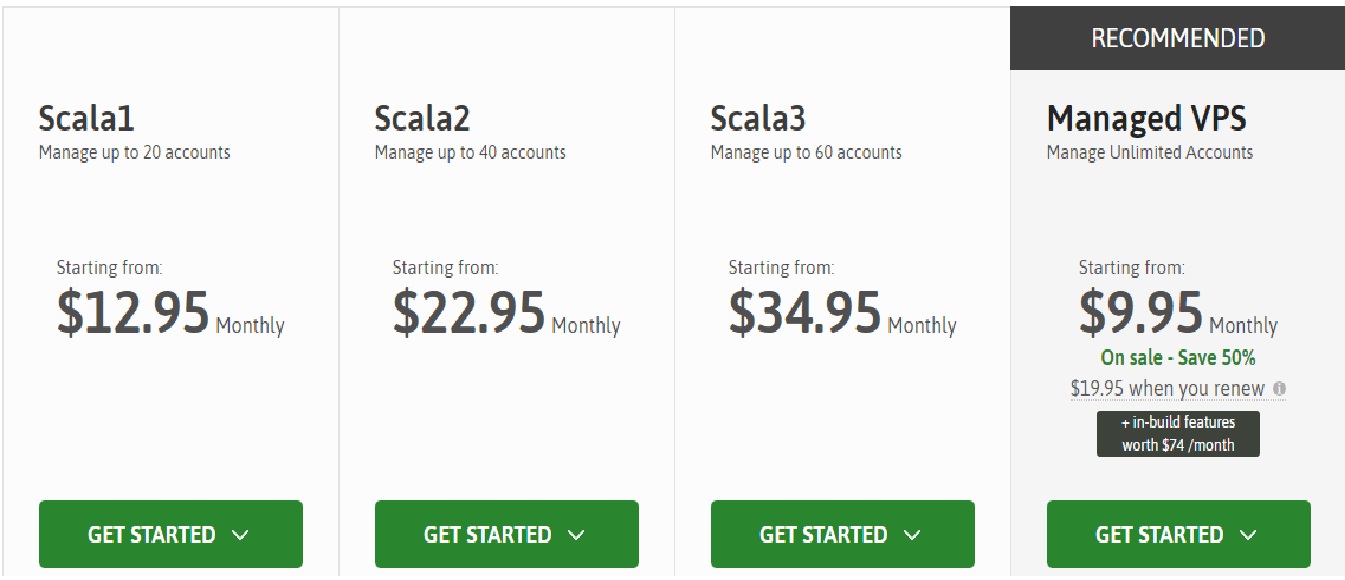
Task: Click Get Started text for Scala1 plan
Action: 152,535
